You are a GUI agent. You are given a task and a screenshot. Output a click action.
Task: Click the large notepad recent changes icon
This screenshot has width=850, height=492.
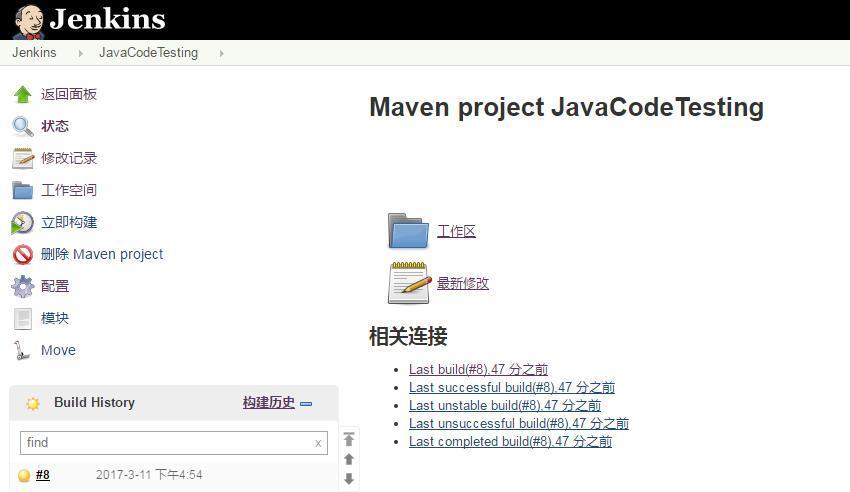[x=408, y=283]
